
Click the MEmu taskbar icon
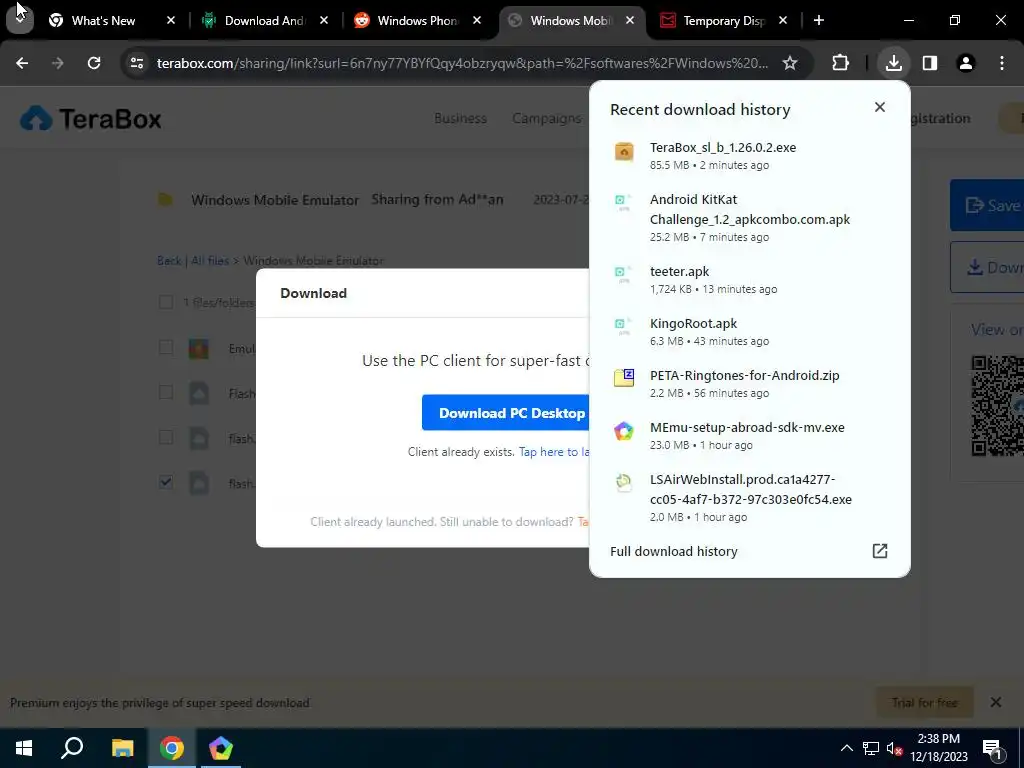221,748
